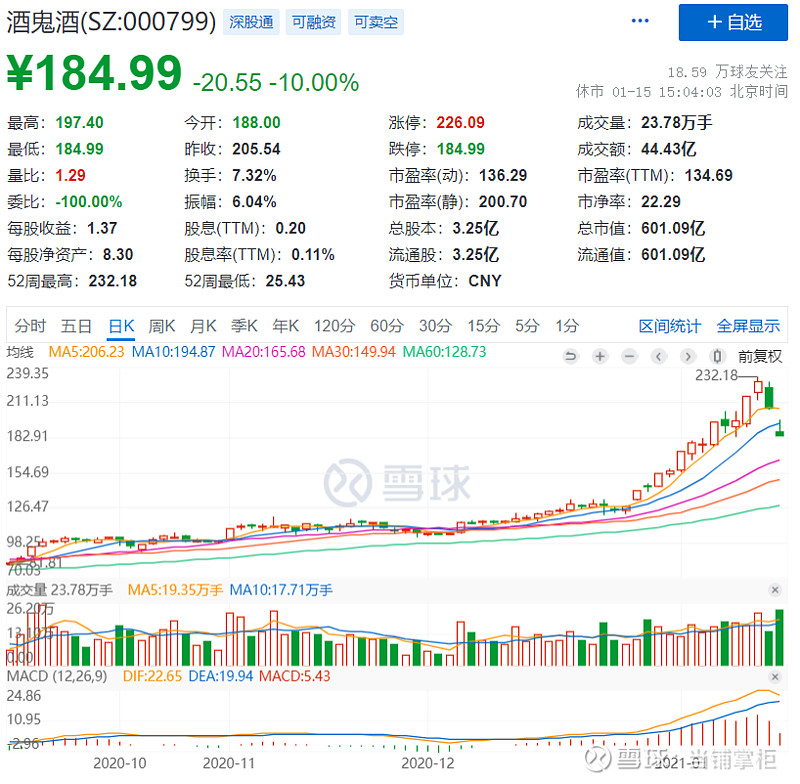
Task: Select the 日K chart tab
Action: click(x=121, y=325)
